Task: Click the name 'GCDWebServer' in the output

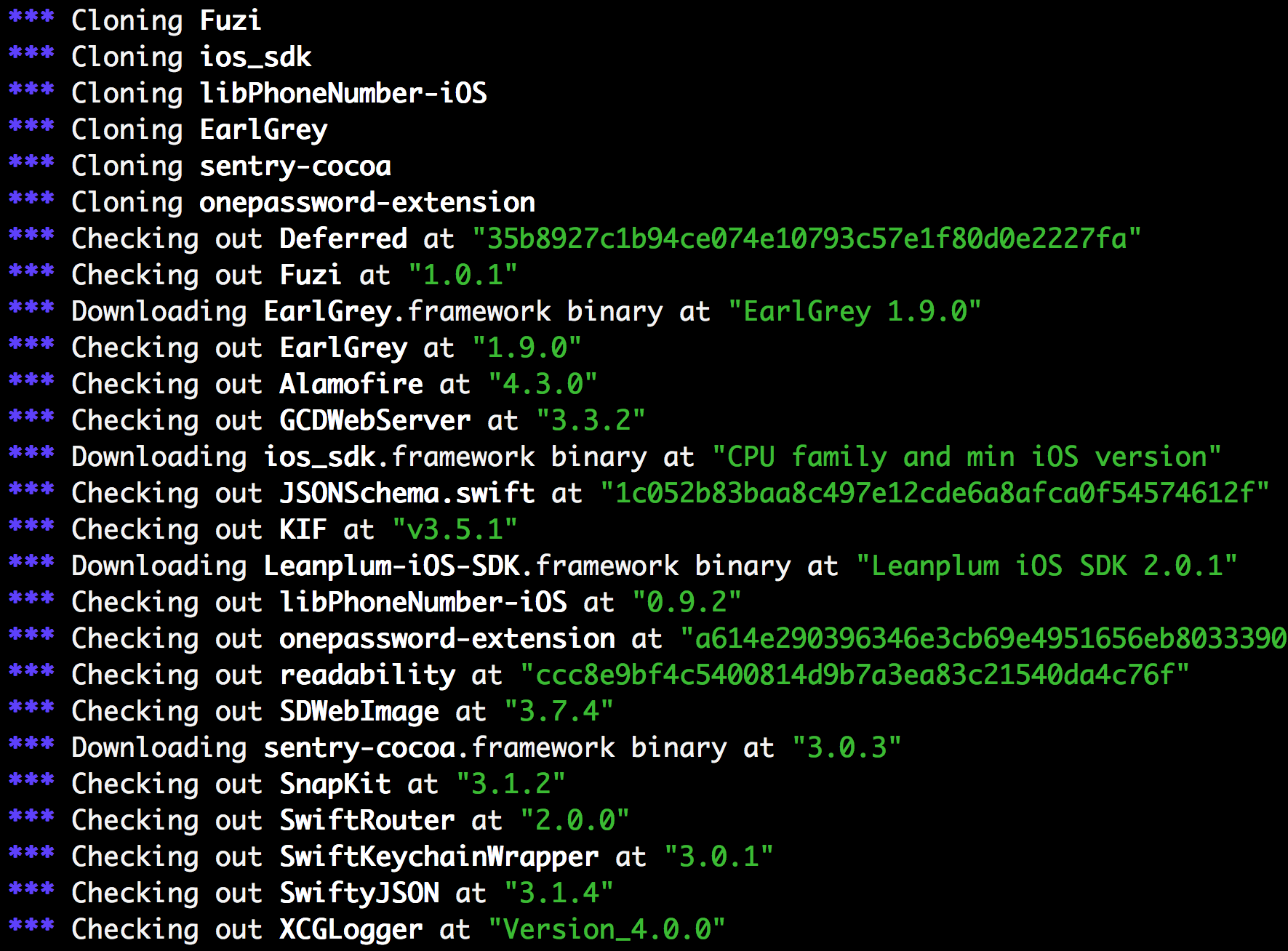Action: pos(375,420)
